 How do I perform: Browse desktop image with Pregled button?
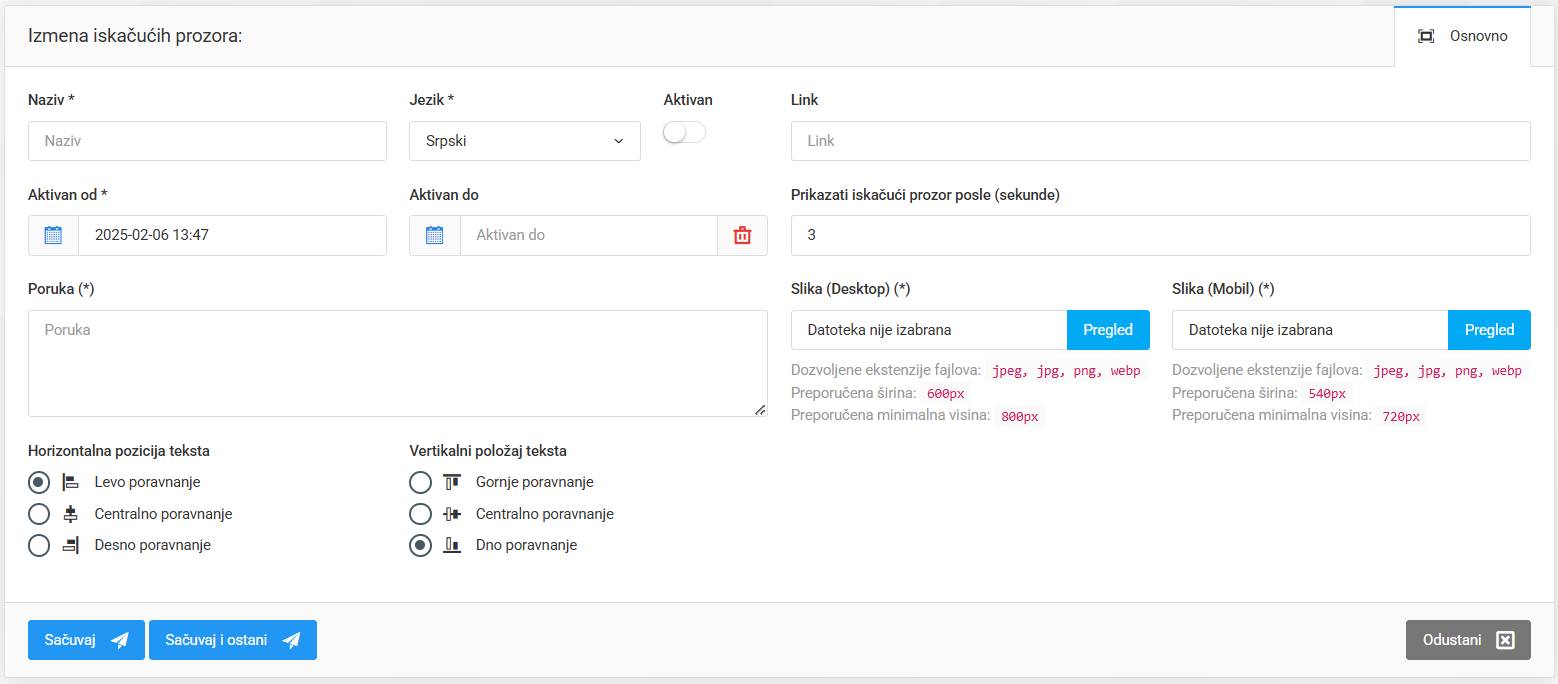tap(1108, 330)
